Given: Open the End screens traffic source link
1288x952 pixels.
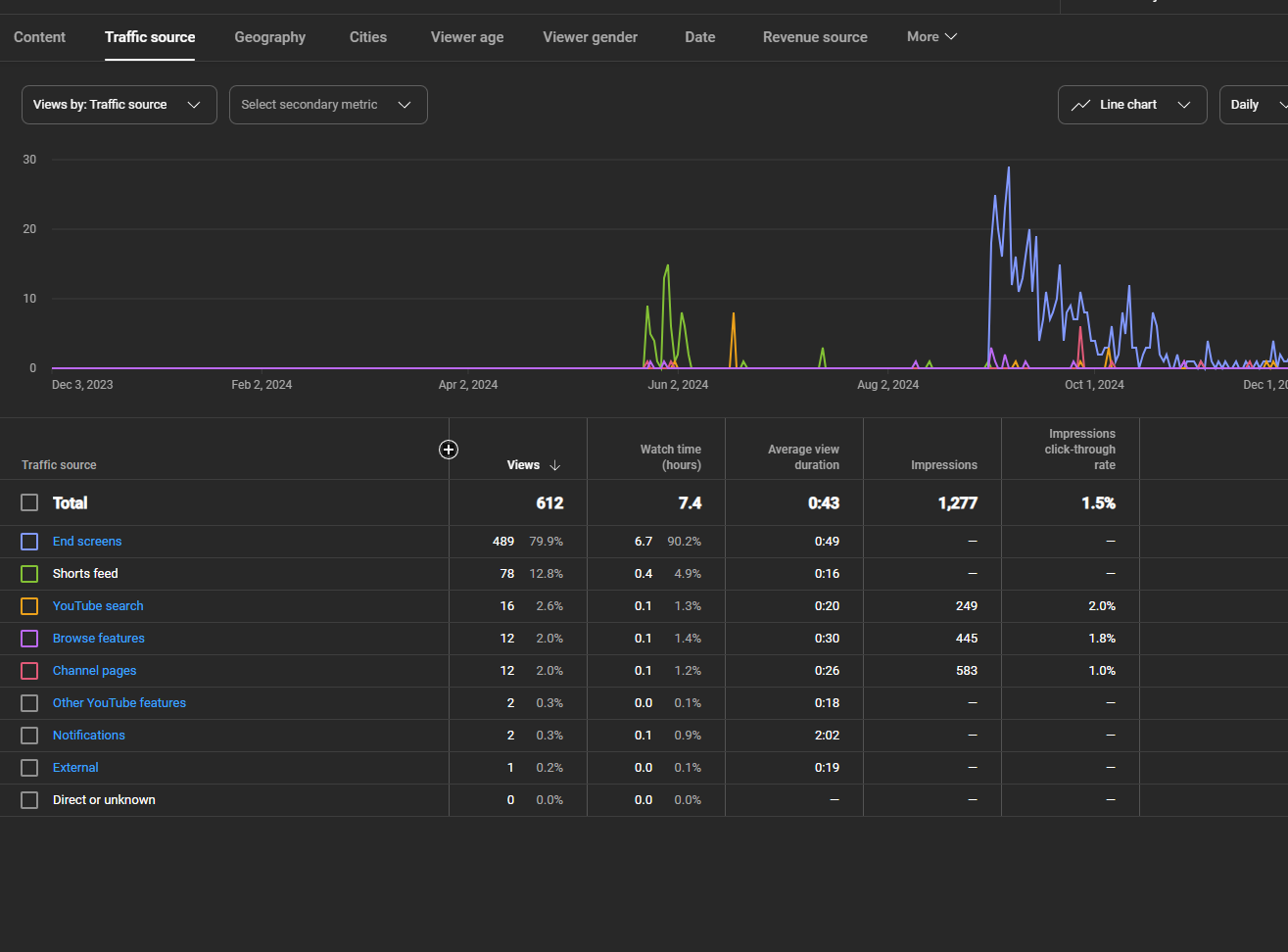Looking at the screenshot, I should pyautogui.click(x=87, y=542).
